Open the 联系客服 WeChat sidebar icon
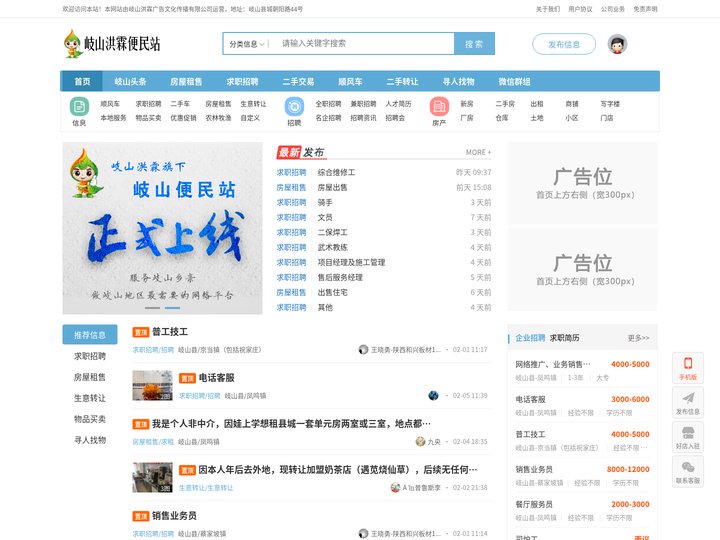This screenshot has width=720, height=540. [x=688, y=472]
